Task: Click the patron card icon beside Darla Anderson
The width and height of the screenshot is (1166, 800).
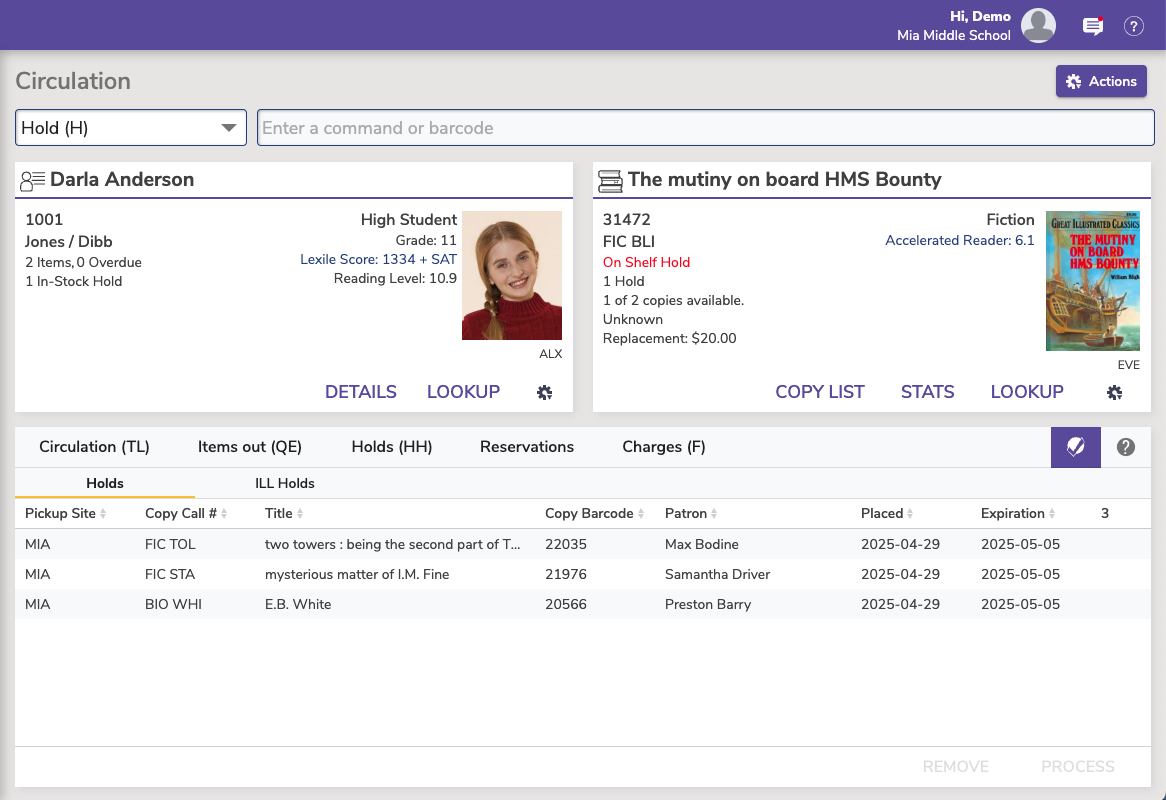Action: point(32,179)
